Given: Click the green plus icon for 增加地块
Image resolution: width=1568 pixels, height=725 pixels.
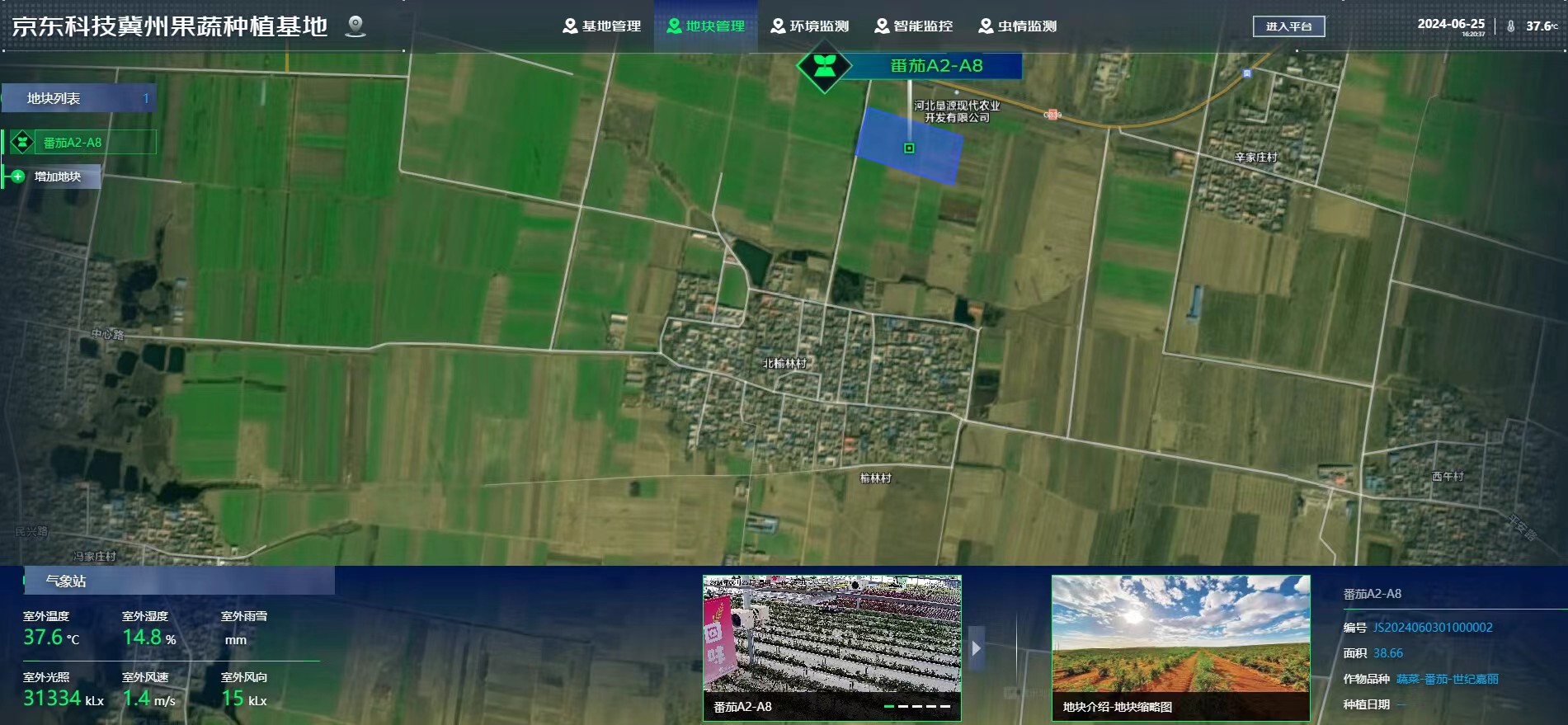Looking at the screenshot, I should point(17,177).
